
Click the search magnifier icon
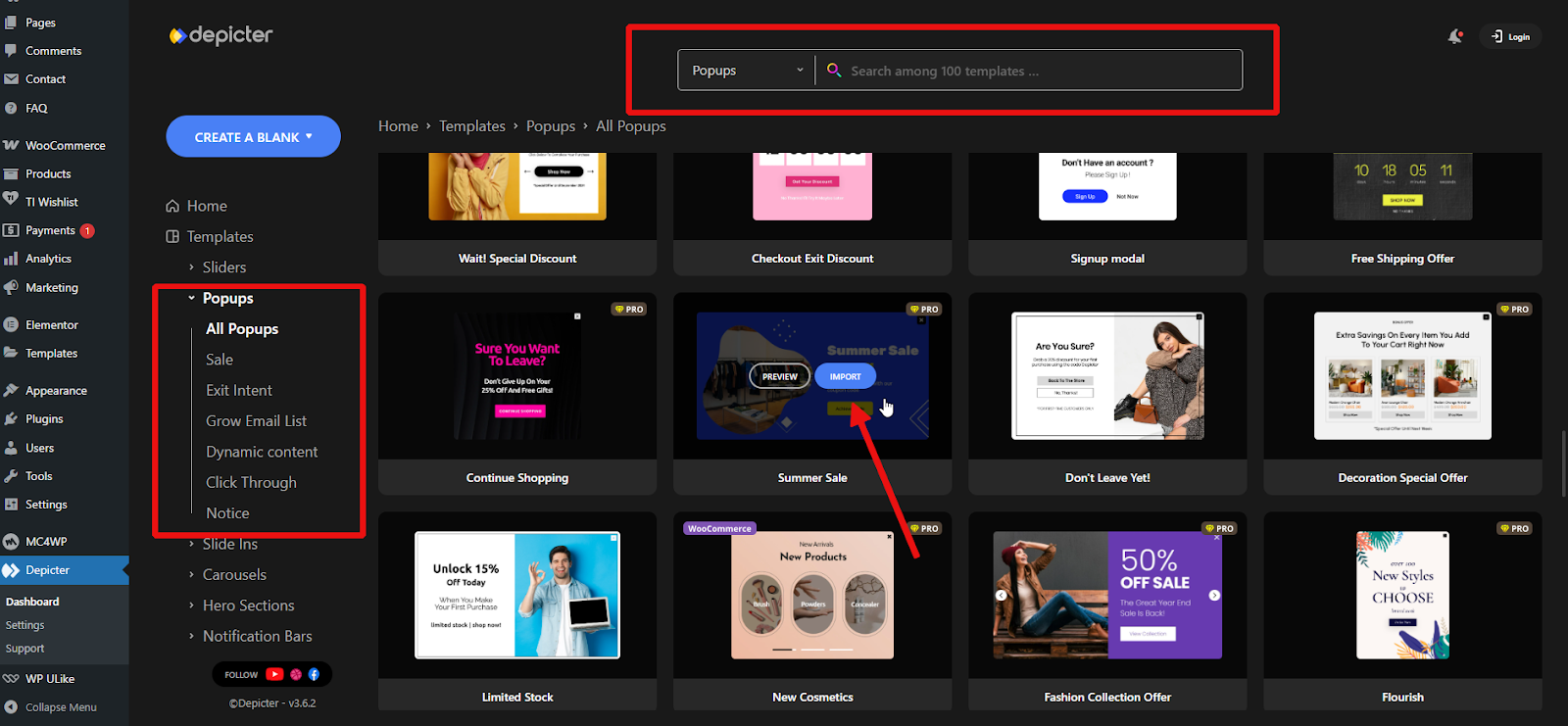coord(834,71)
